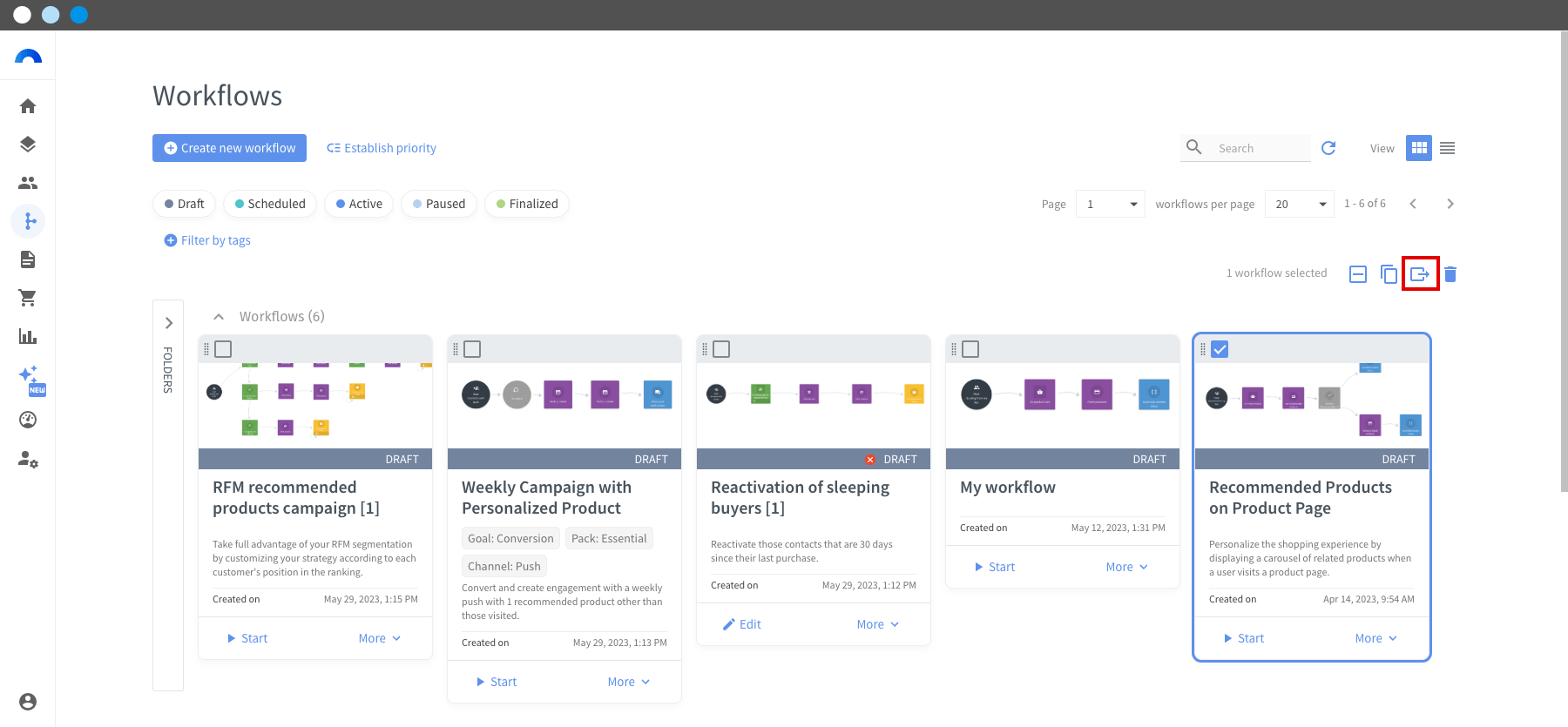Click Establish priority link

[x=382, y=148]
